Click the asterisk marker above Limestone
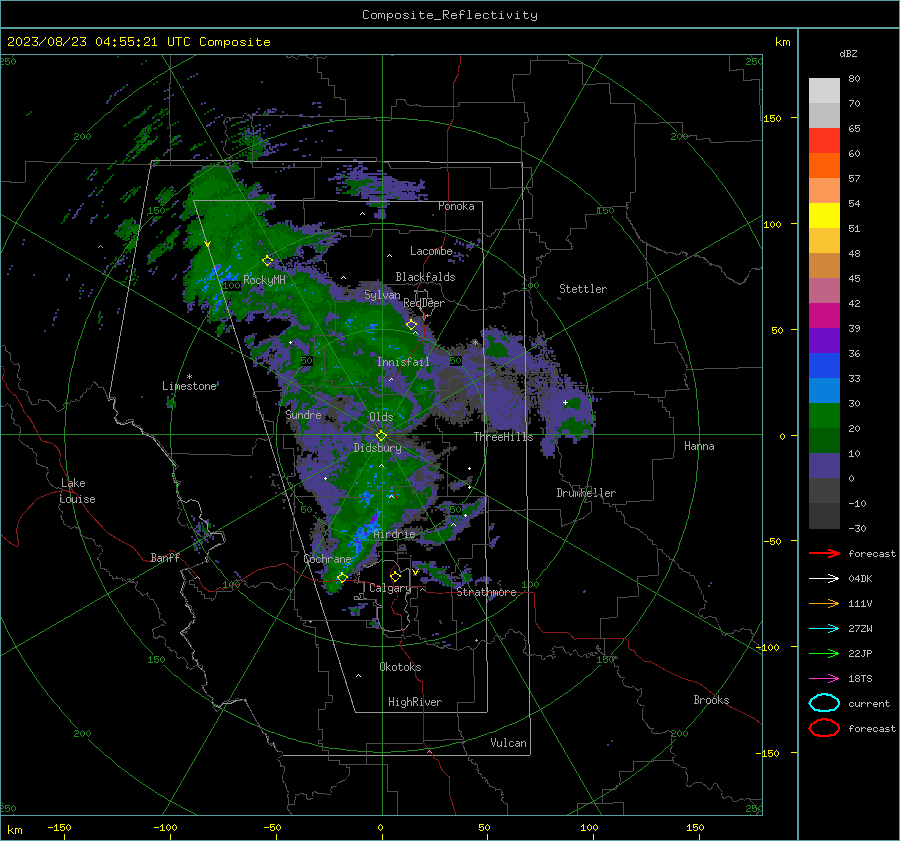Screen dimensions: 900x841 (189, 377)
